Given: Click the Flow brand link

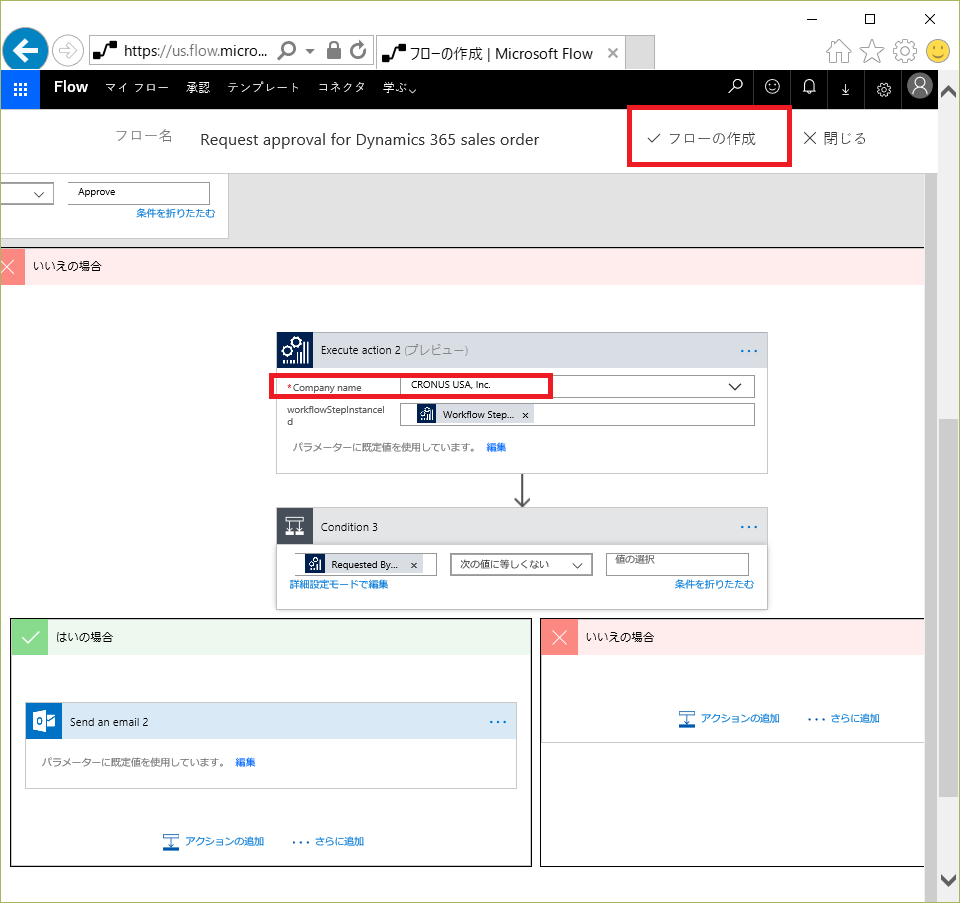Looking at the screenshot, I should click(x=71, y=87).
